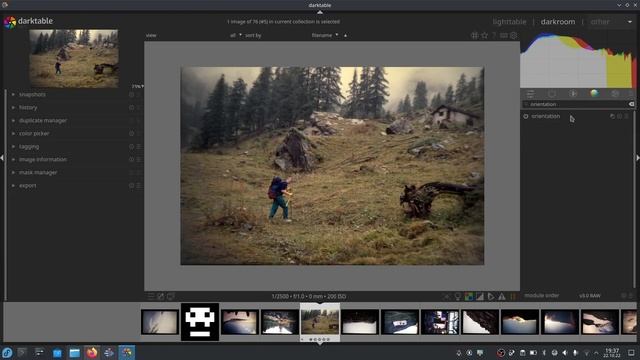
Task: Expand the image information panel
Action: tap(42, 160)
